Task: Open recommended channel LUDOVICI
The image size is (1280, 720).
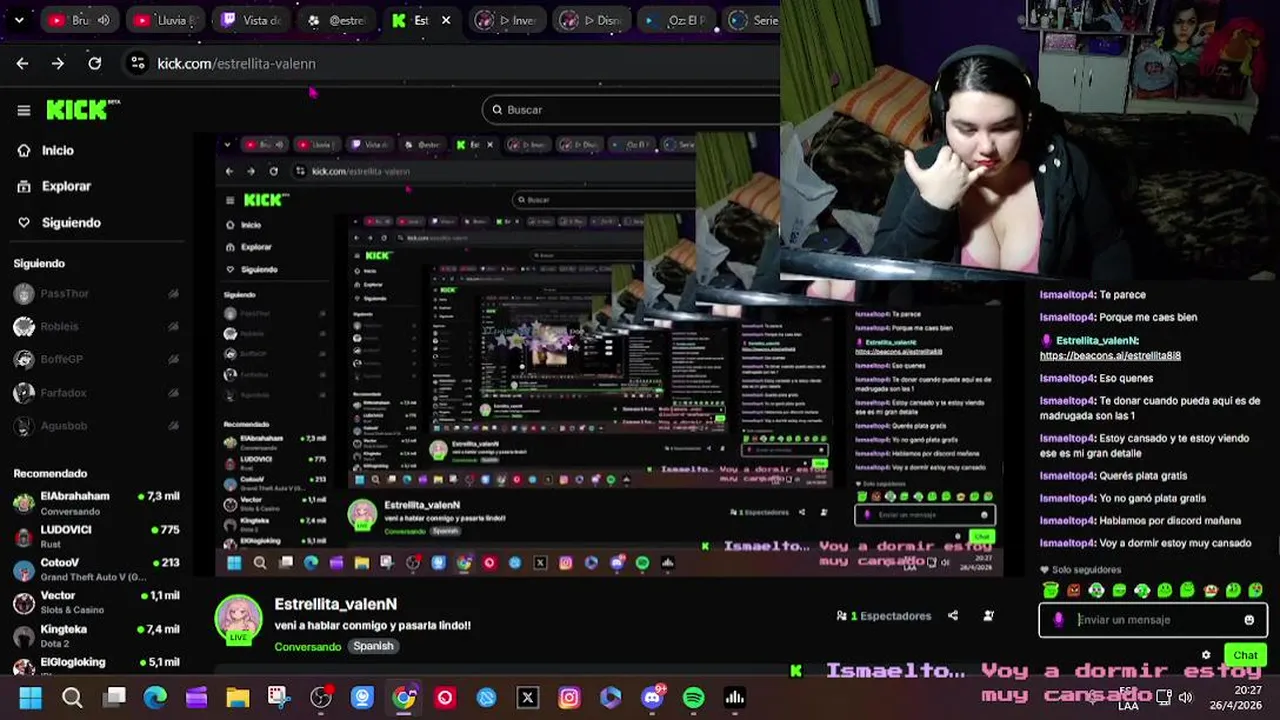Action: tap(97, 536)
